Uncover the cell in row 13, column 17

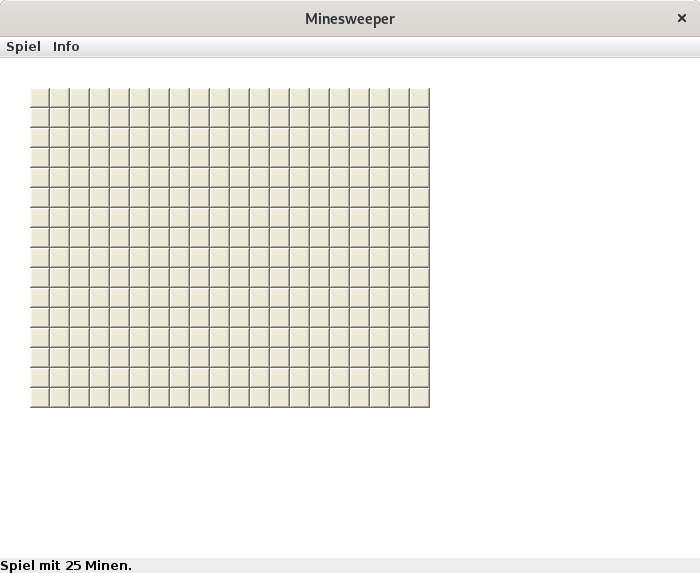click(360, 338)
